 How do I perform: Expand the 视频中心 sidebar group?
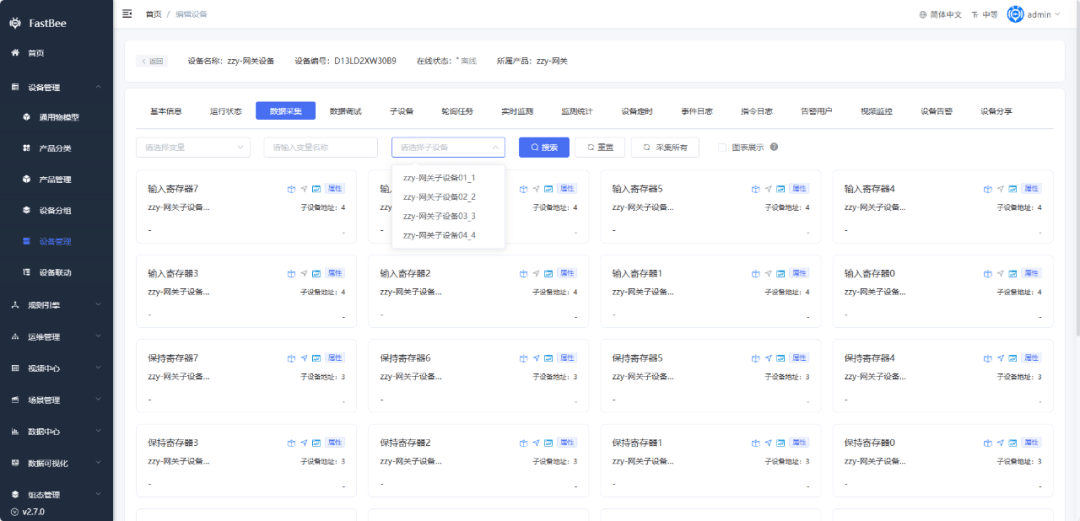coord(56,368)
